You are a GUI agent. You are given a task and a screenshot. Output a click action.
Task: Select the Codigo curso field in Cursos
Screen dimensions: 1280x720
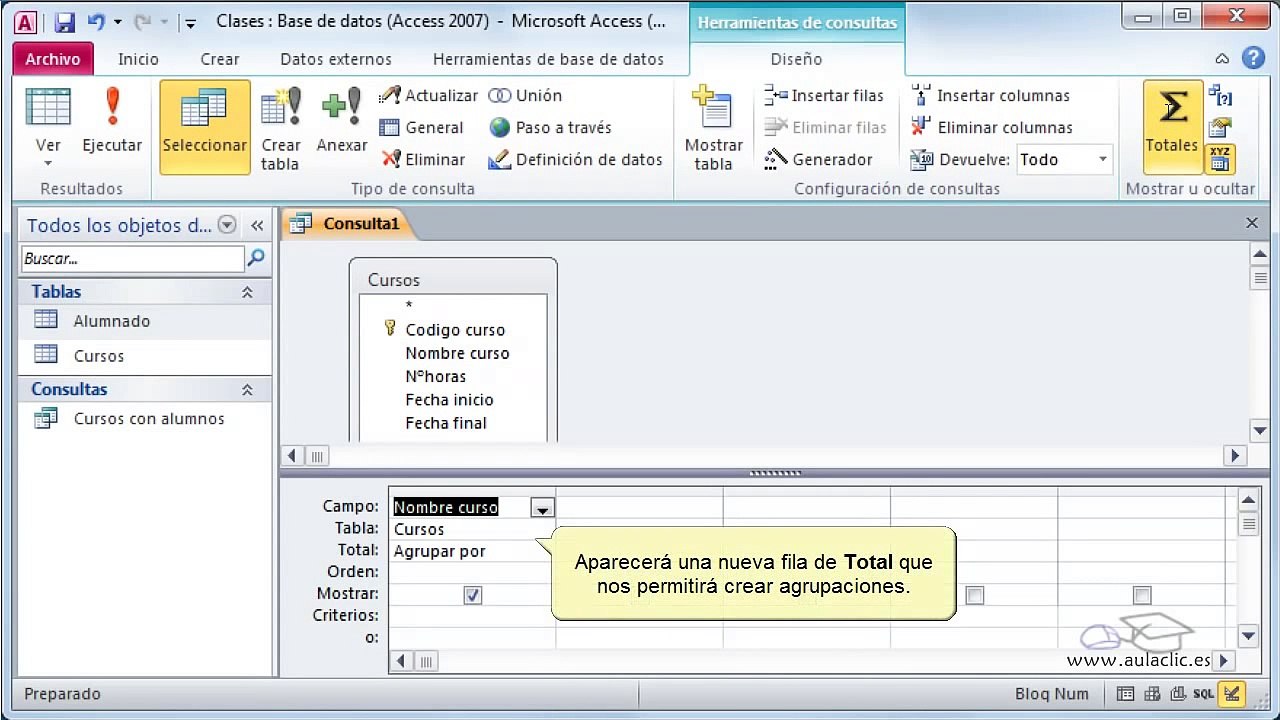(x=455, y=330)
